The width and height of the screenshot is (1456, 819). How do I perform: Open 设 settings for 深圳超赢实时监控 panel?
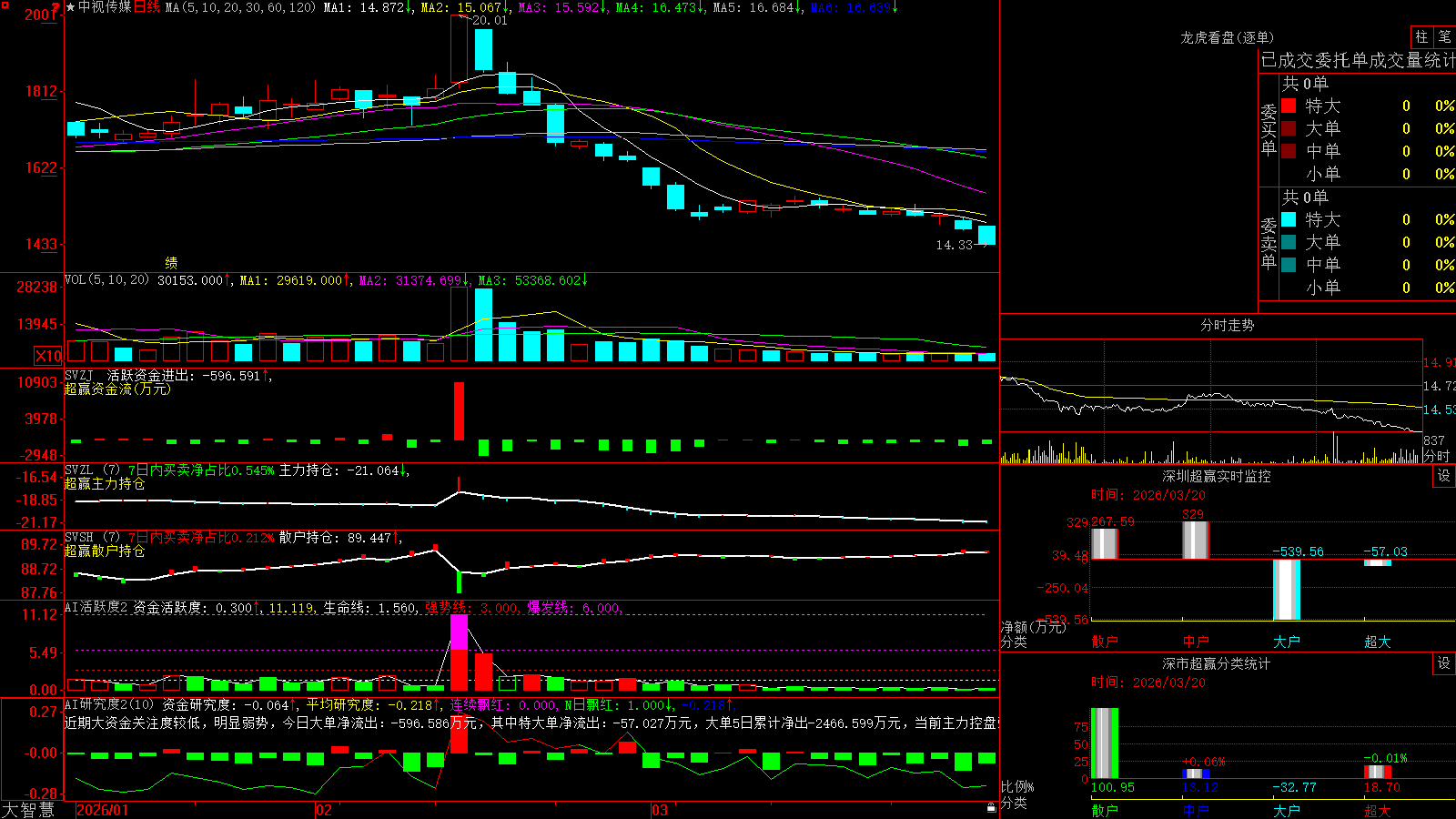1444,476
